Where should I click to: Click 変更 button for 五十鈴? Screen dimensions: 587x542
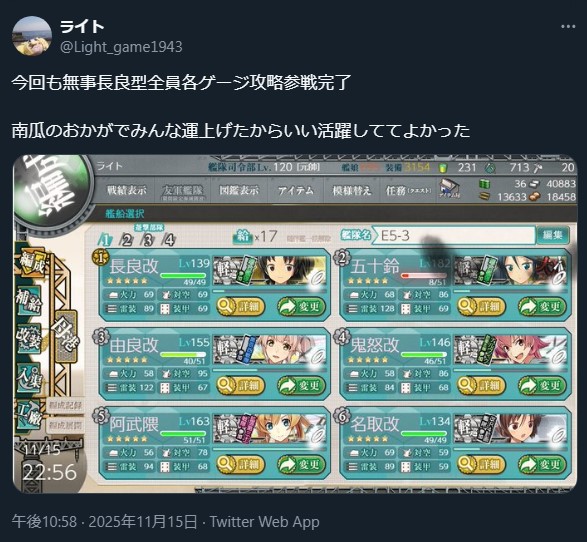click(542, 307)
